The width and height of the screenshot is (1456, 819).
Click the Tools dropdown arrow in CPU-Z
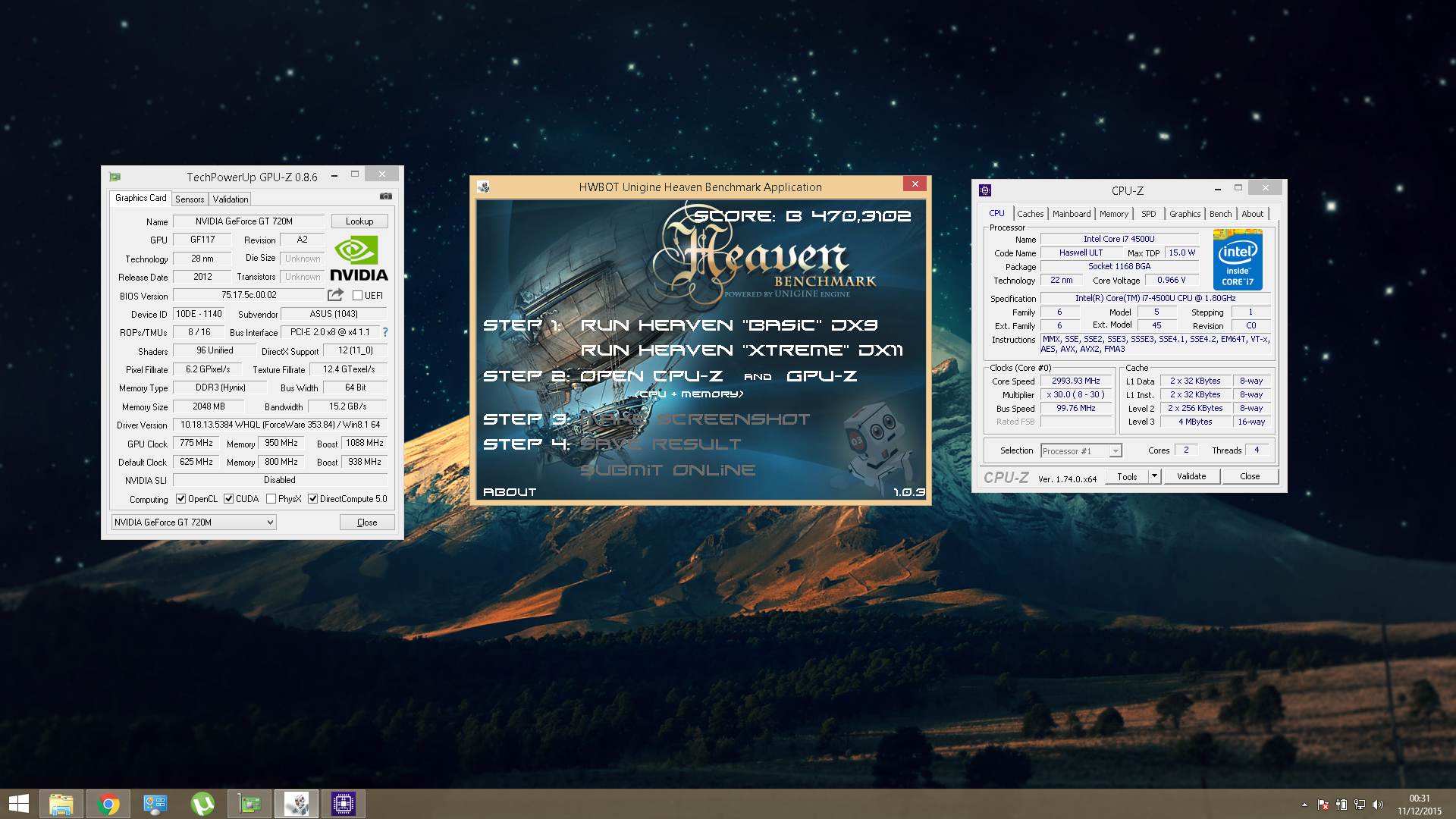1154,476
